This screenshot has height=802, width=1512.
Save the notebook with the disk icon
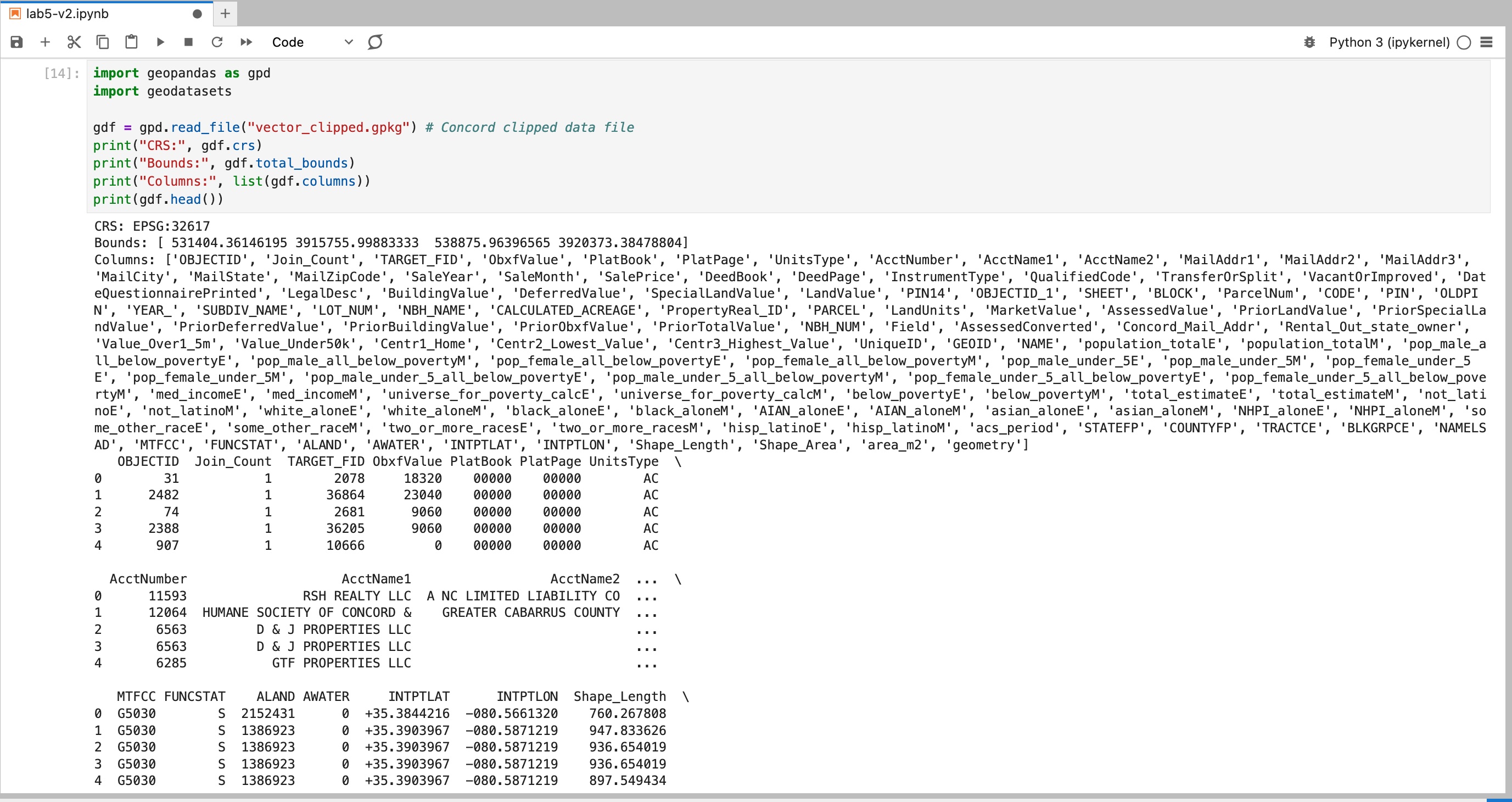pos(16,42)
